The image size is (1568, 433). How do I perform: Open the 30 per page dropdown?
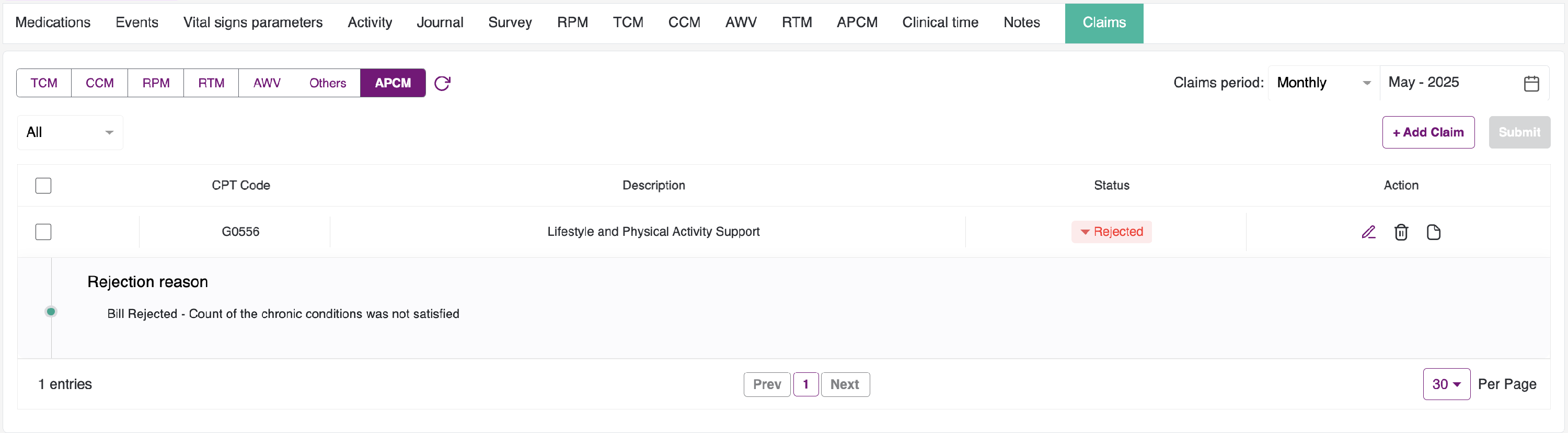(1446, 384)
